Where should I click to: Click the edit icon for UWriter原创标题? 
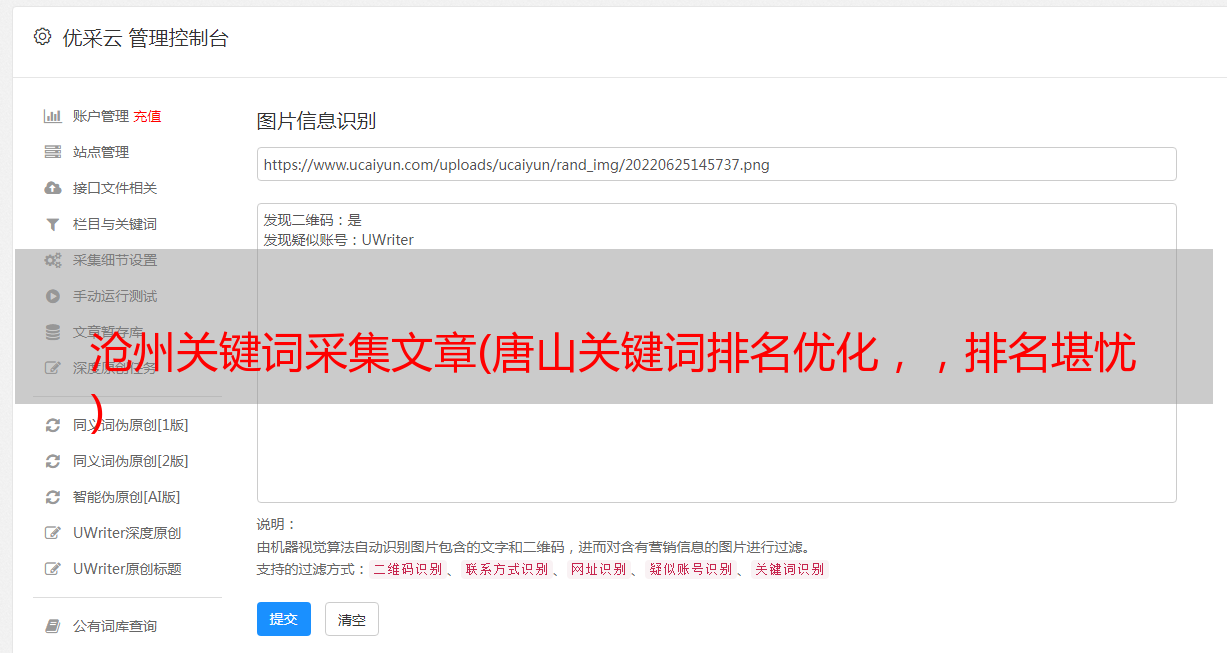click(53, 569)
